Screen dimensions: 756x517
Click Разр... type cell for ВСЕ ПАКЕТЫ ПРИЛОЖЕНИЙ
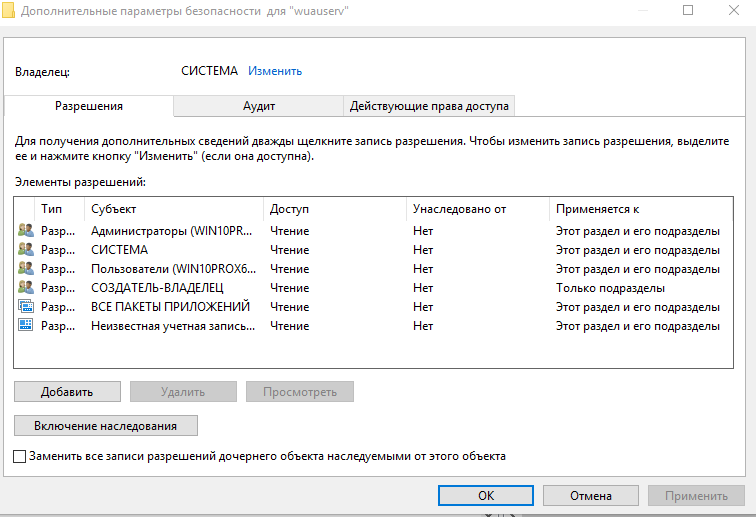pos(58,307)
